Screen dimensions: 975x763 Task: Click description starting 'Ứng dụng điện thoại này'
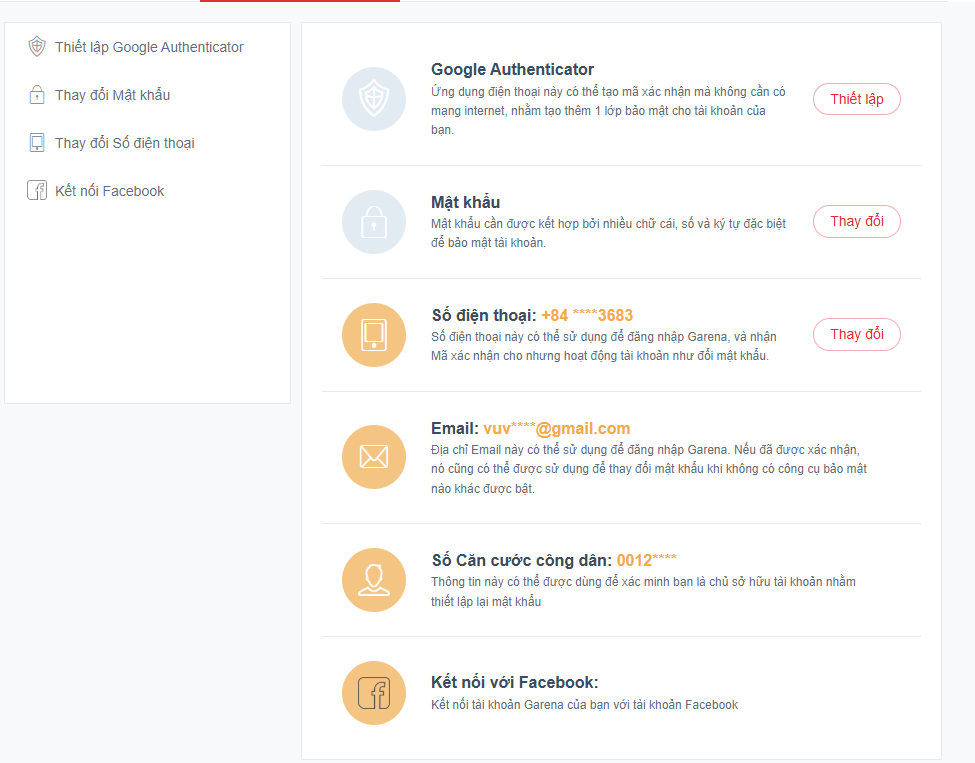click(x=608, y=111)
